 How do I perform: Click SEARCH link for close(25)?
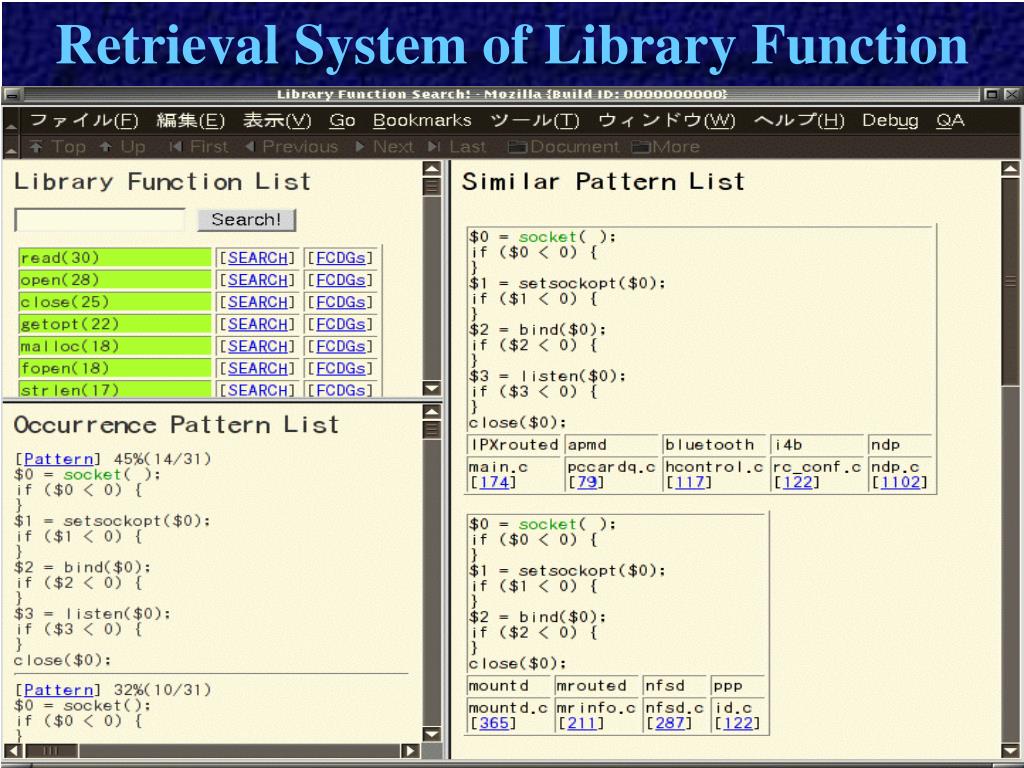click(x=257, y=302)
